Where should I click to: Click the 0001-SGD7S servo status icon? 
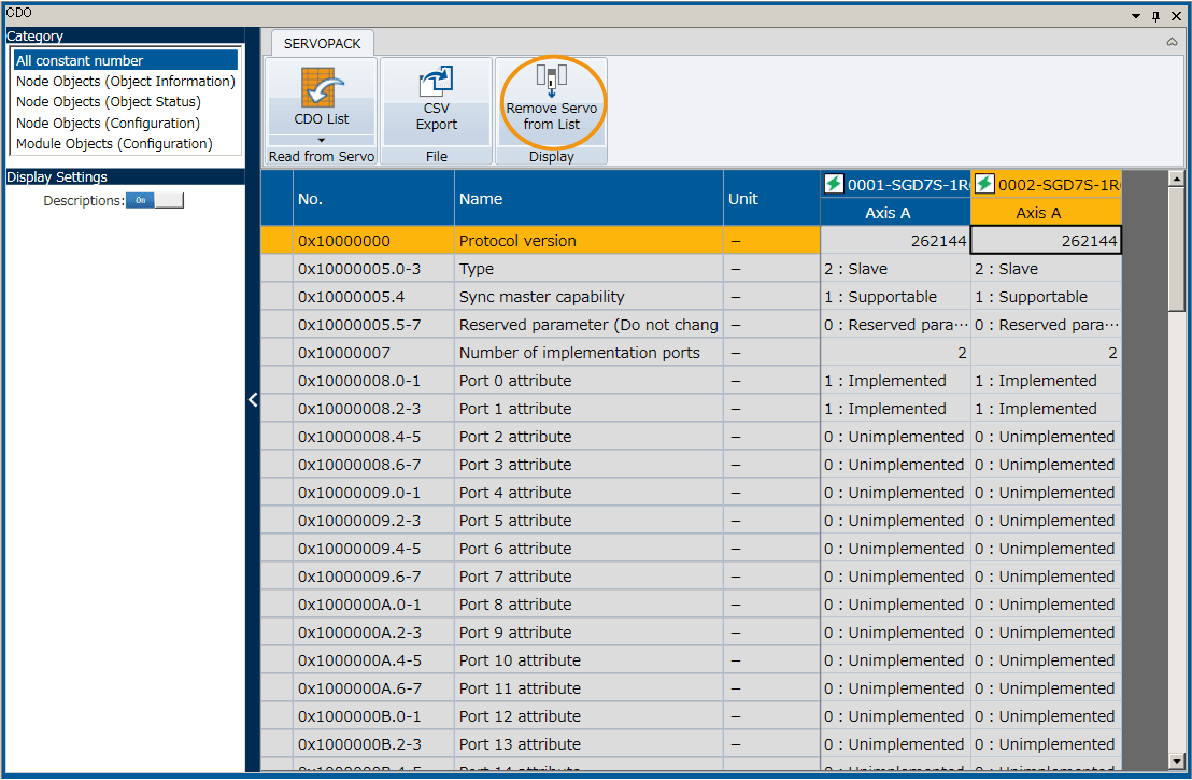pos(834,184)
